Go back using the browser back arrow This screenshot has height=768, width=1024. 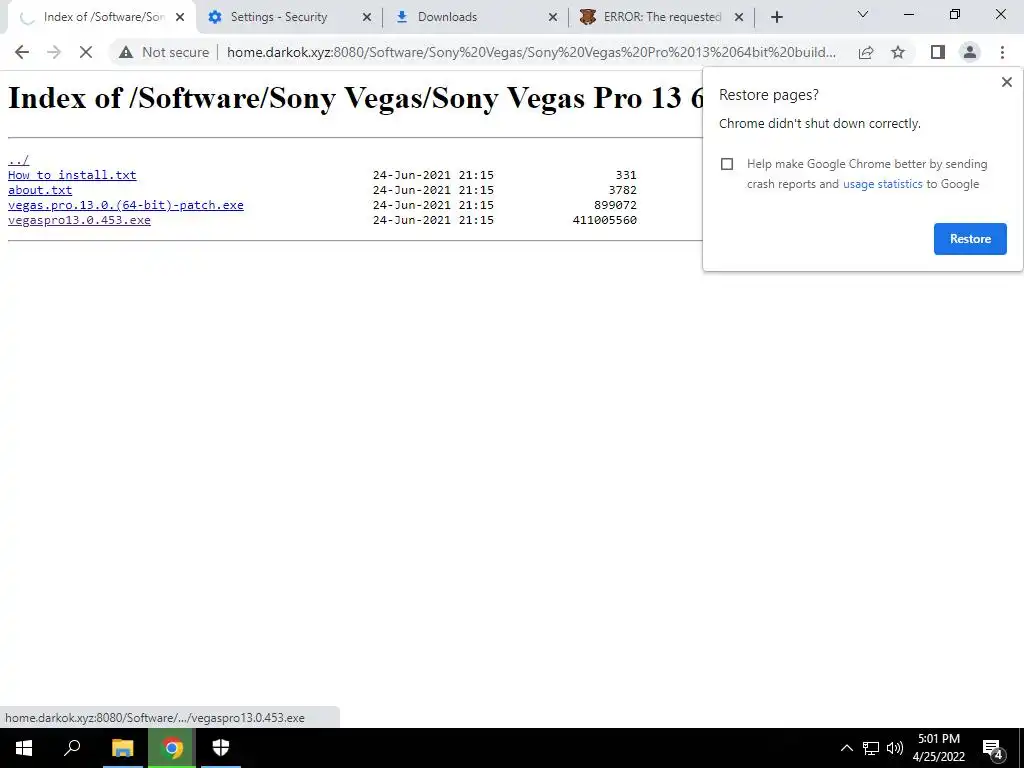tap(22, 52)
